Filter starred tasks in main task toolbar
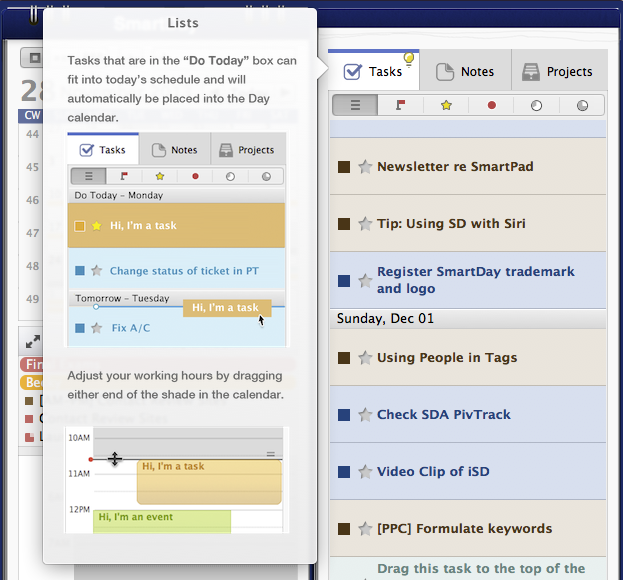 click(446, 105)
